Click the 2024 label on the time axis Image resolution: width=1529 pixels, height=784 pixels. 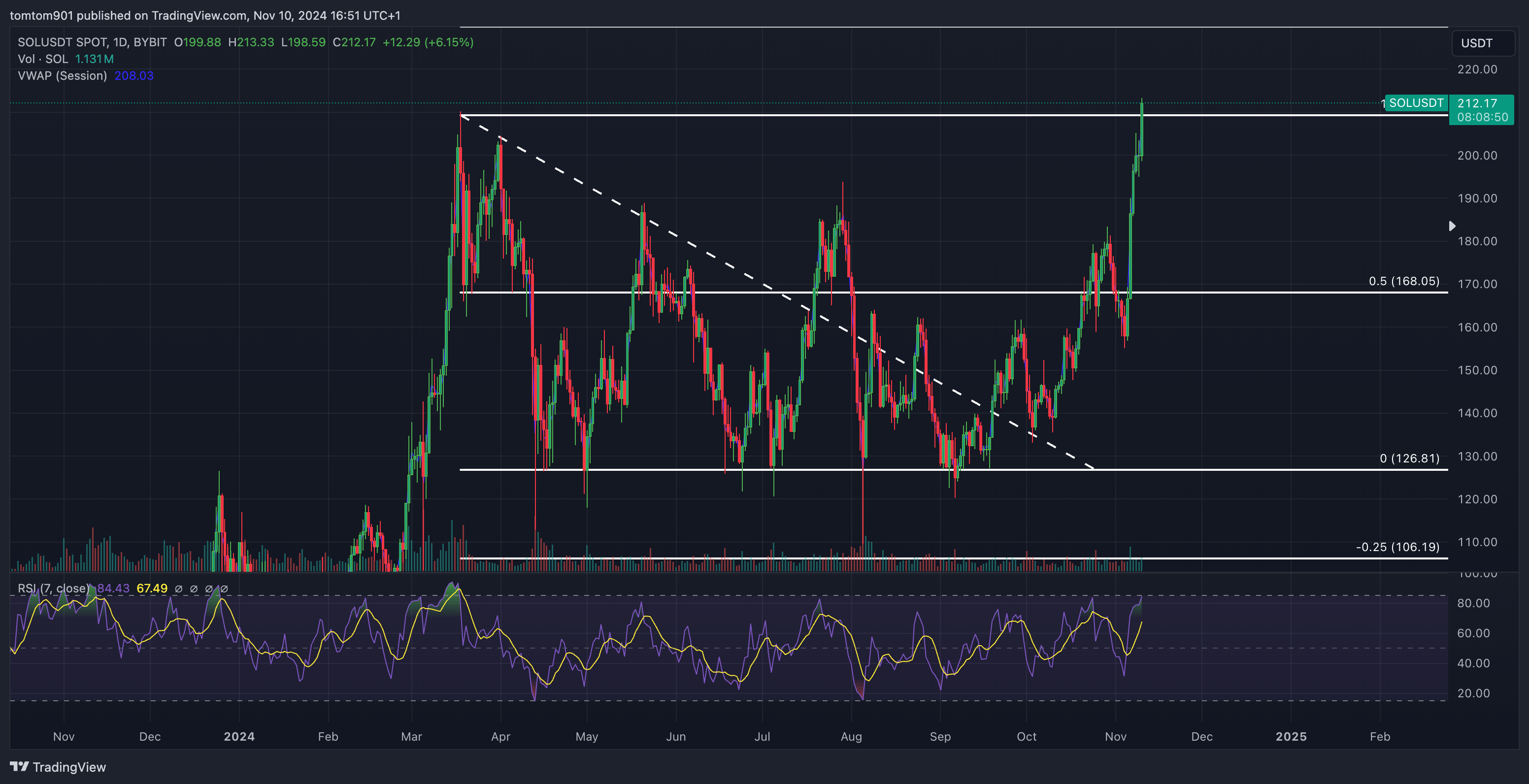pyautogui.click(x=238, y=737)
